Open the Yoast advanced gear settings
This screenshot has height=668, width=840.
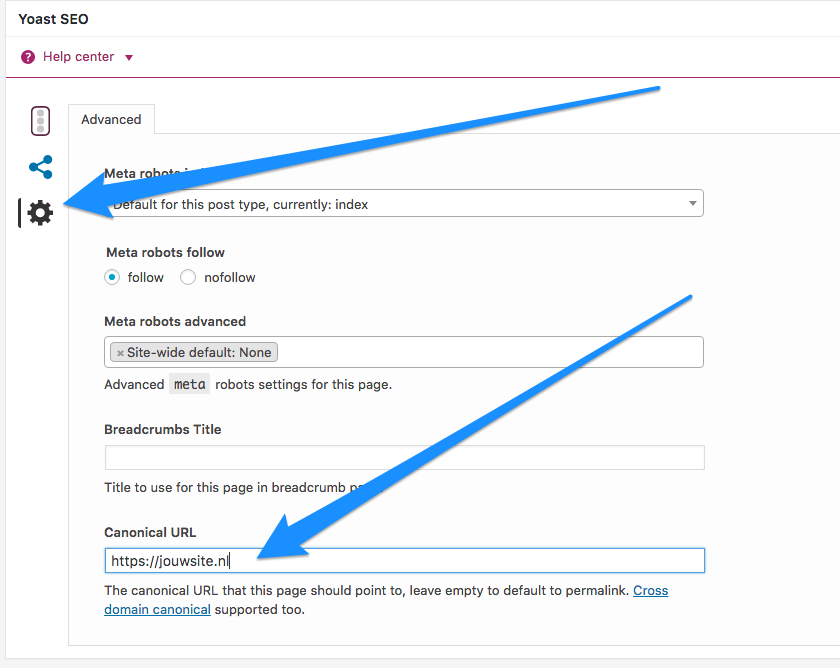(40, 212)
